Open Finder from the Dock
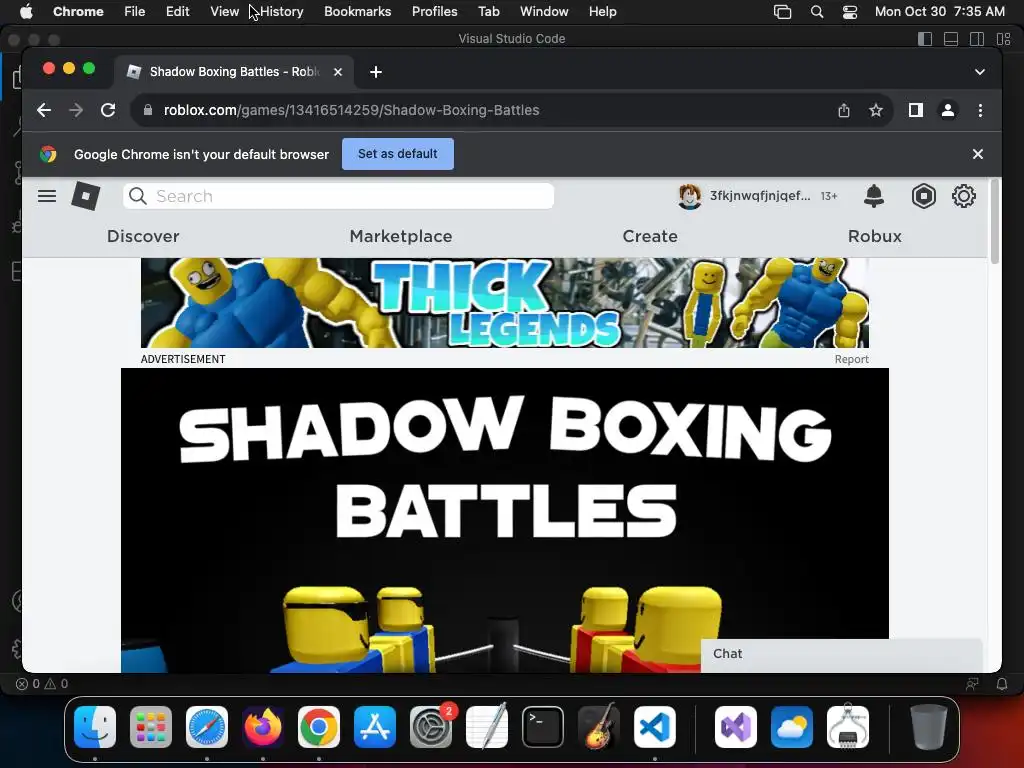Viewport: 1024px width, 768px height. (x=95, y=727)
